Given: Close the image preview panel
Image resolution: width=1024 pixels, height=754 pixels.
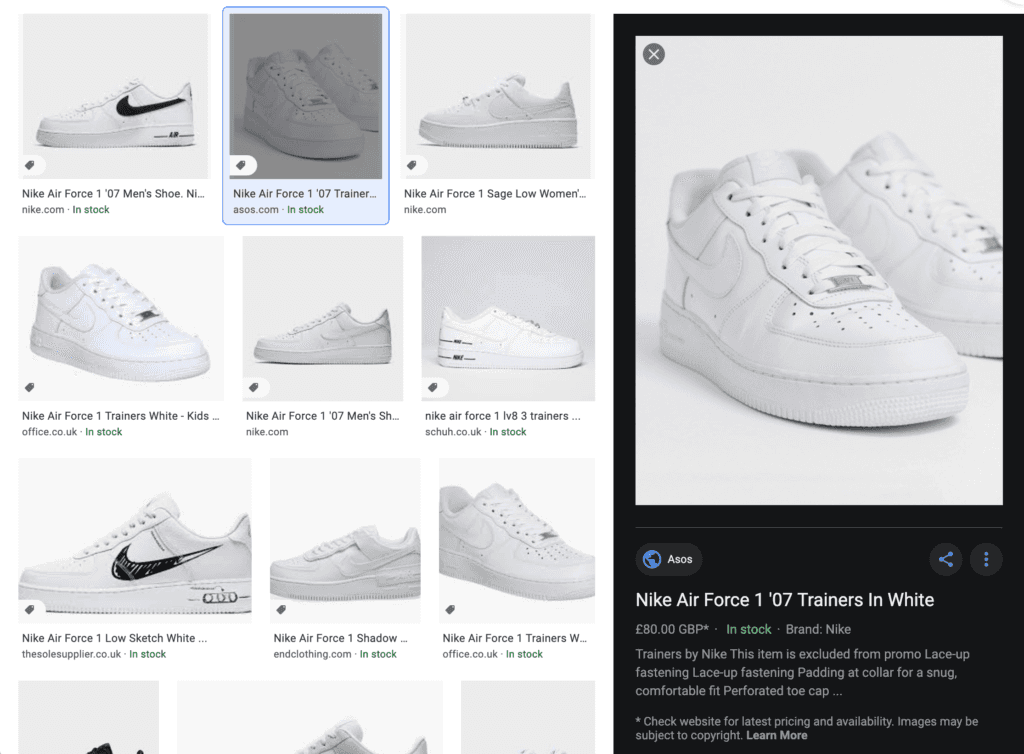Looking at the screenshot, I should click(654, 54).
